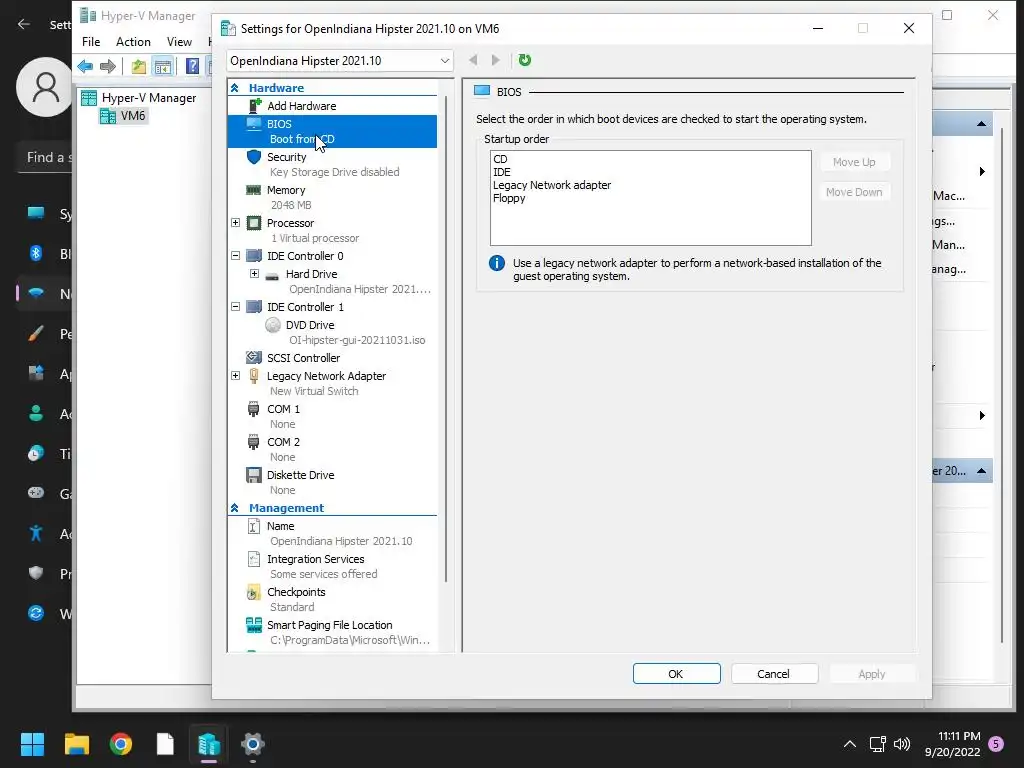Open Integration Services icon
The width and height of the screenshot is (1024, 768).
(x=254, y=559)
